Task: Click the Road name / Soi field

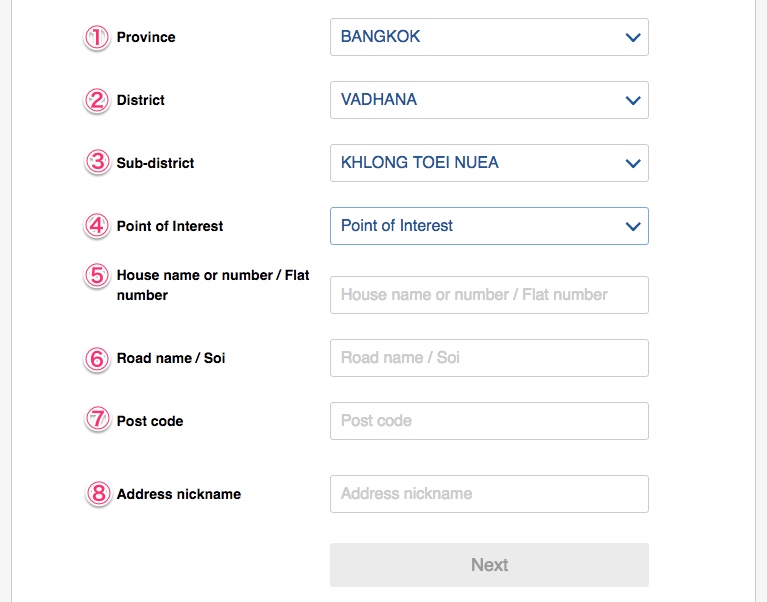Action: coord(489,358)
